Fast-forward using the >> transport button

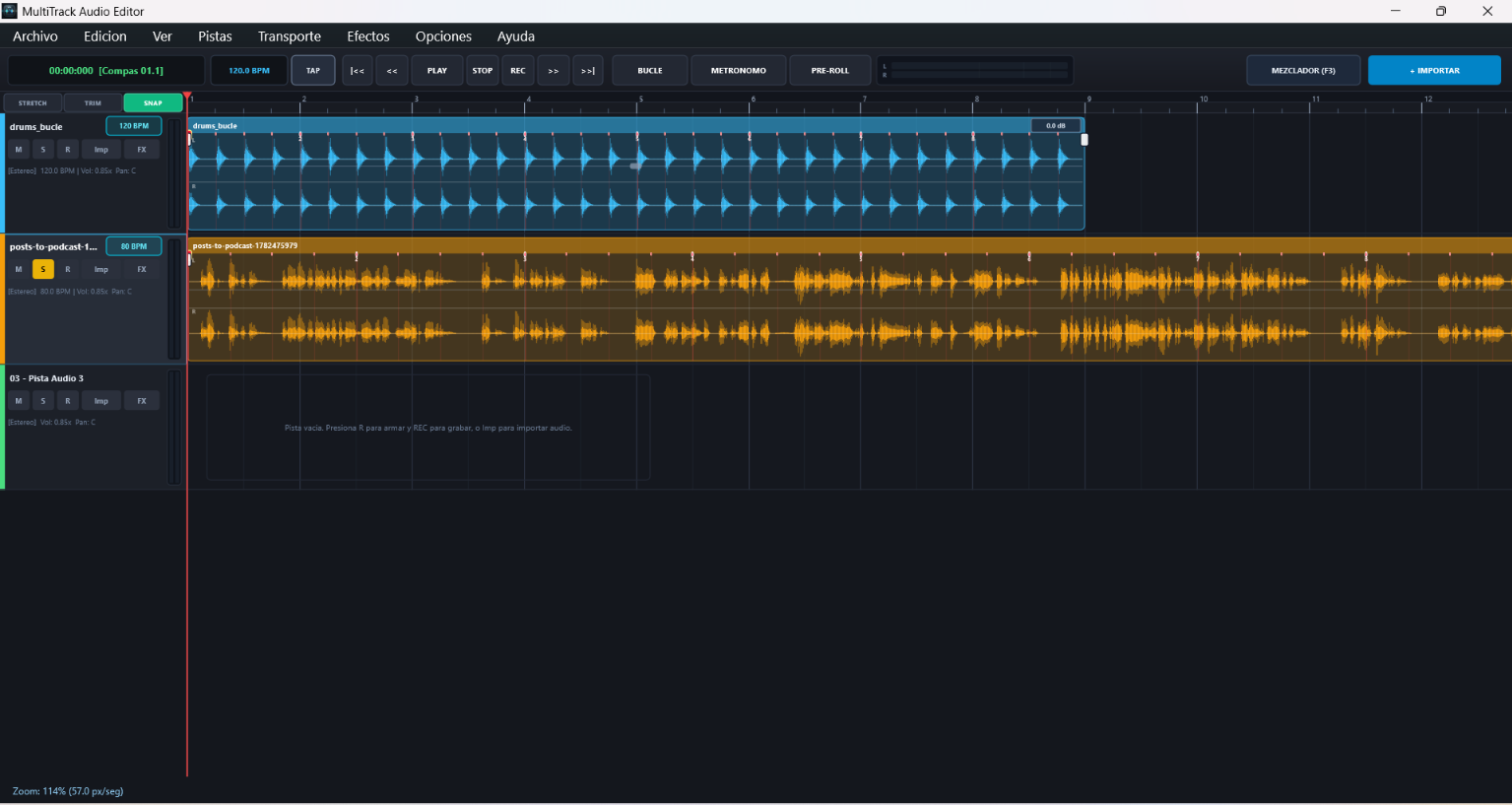tap(554, 71)
